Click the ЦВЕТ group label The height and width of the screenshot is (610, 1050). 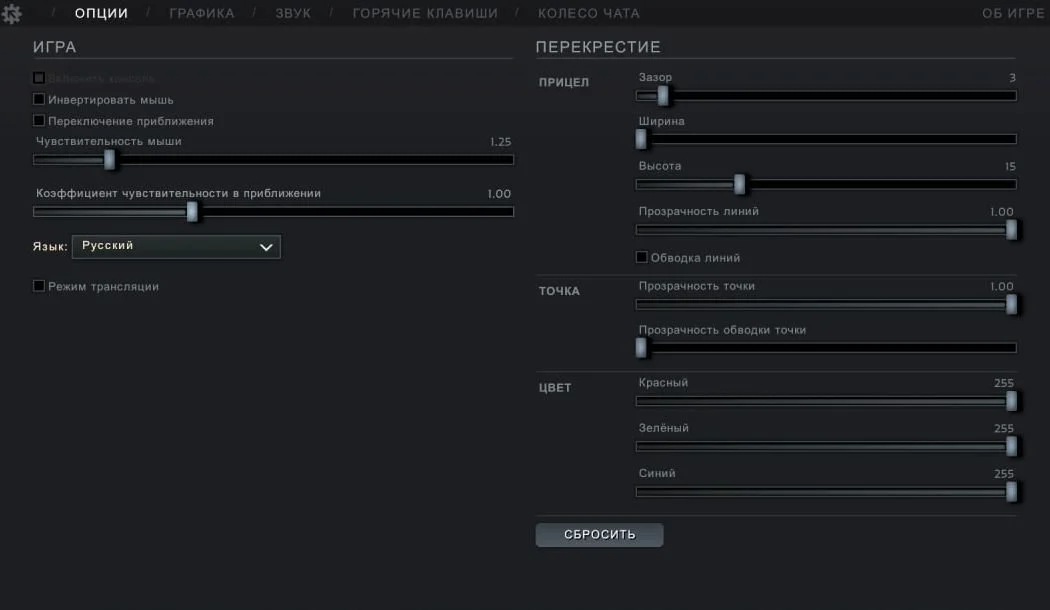[x=555, y=388]
